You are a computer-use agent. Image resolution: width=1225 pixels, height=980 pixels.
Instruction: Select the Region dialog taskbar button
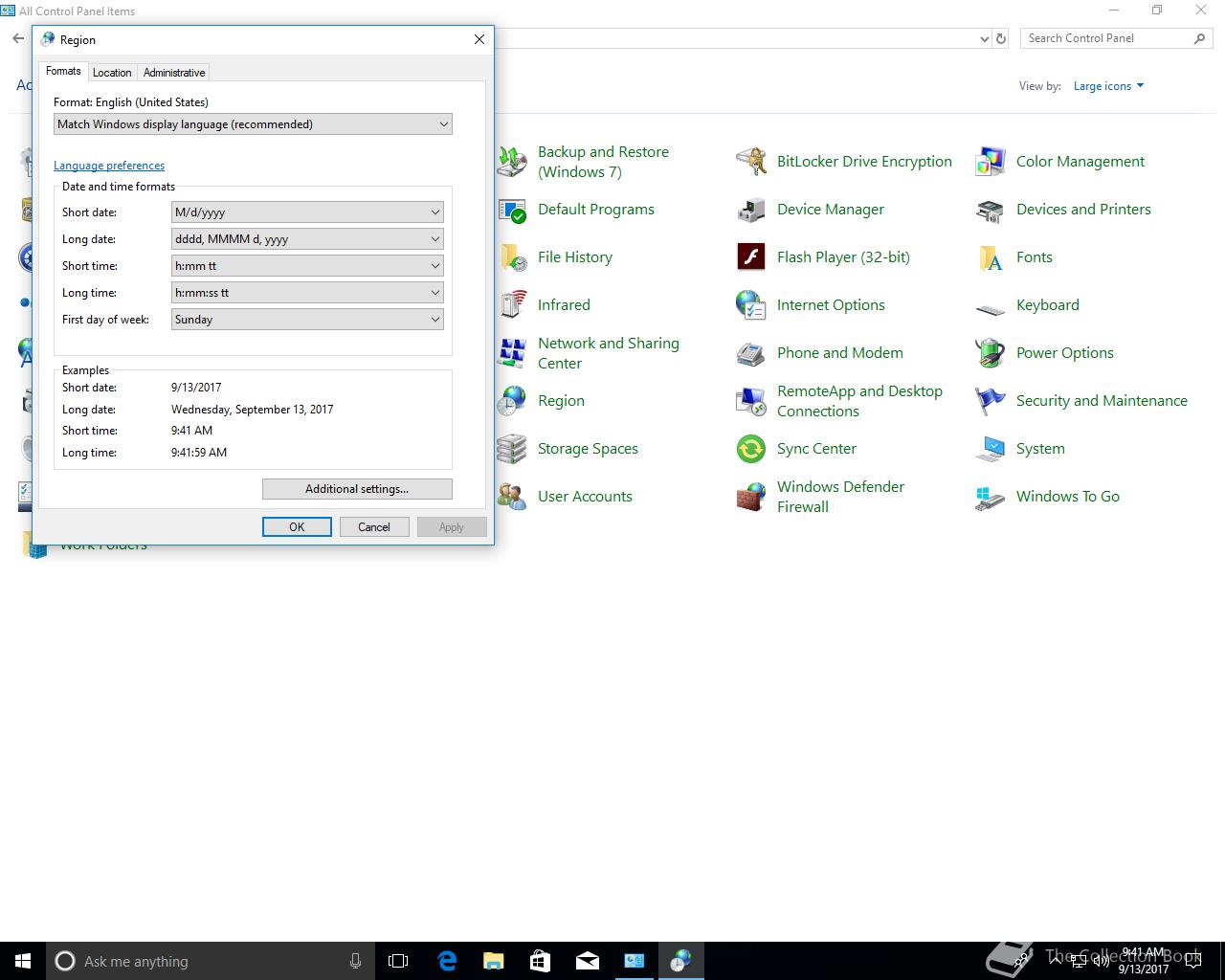680,961
